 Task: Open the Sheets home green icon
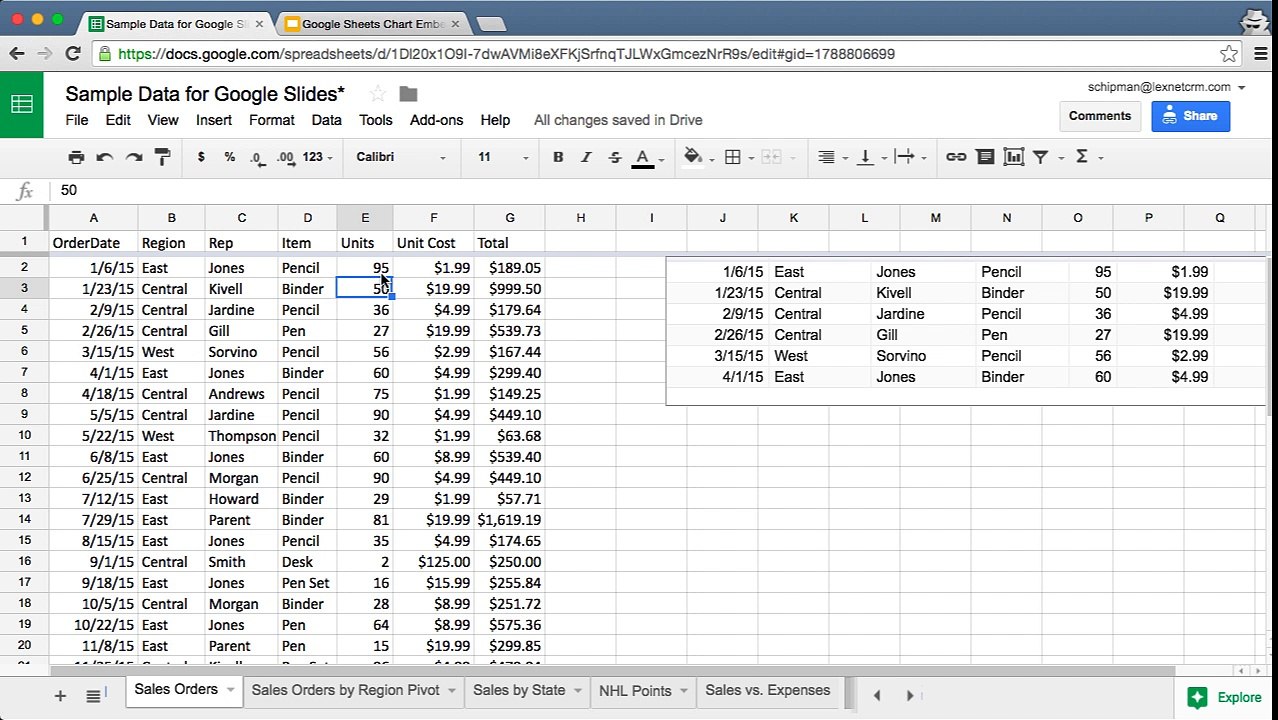pos(22,104)
